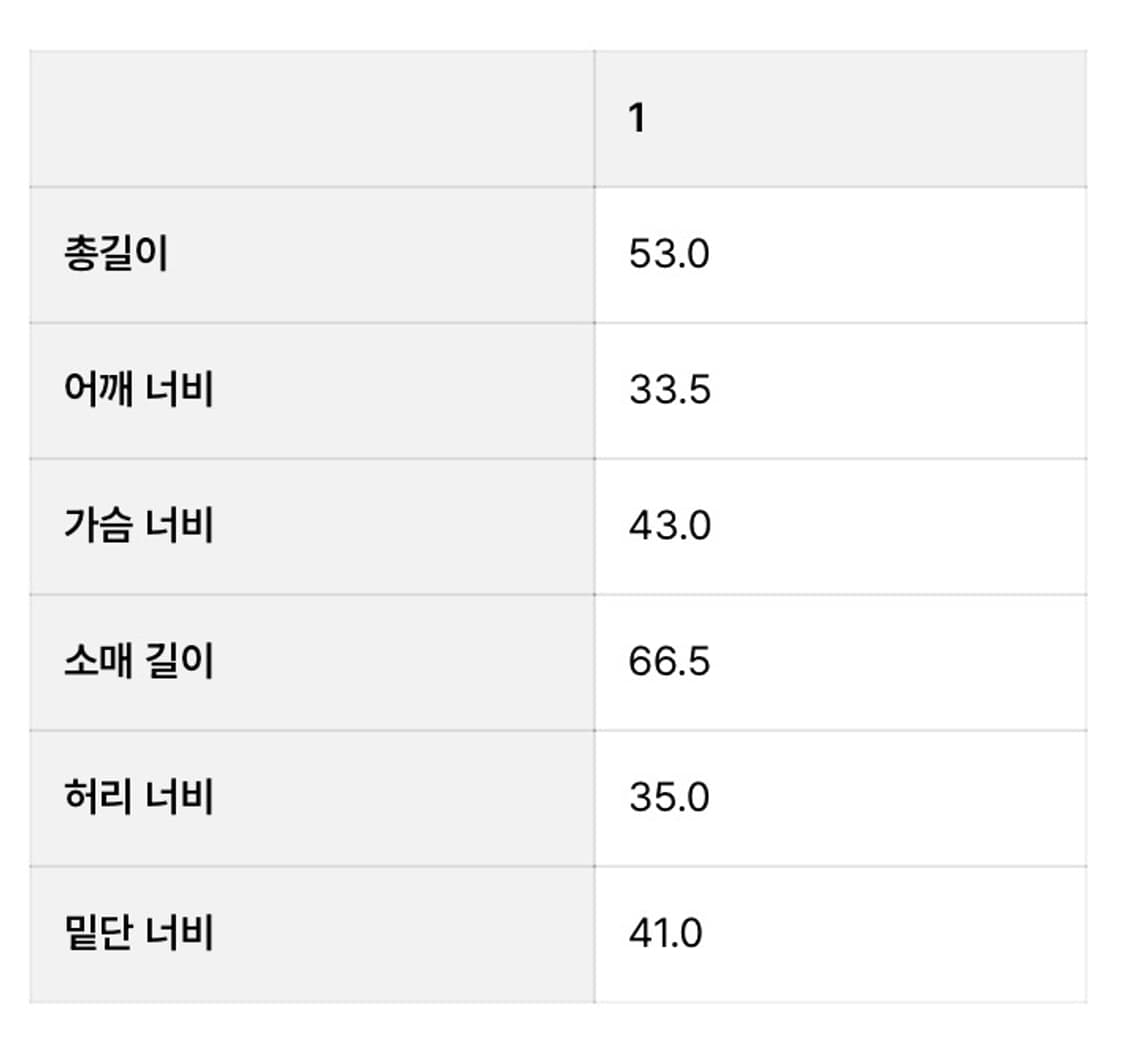Select the 가슴 너비 row label
The height and width of the screenshot is (1054, 1125).
[x=138, y=526]
